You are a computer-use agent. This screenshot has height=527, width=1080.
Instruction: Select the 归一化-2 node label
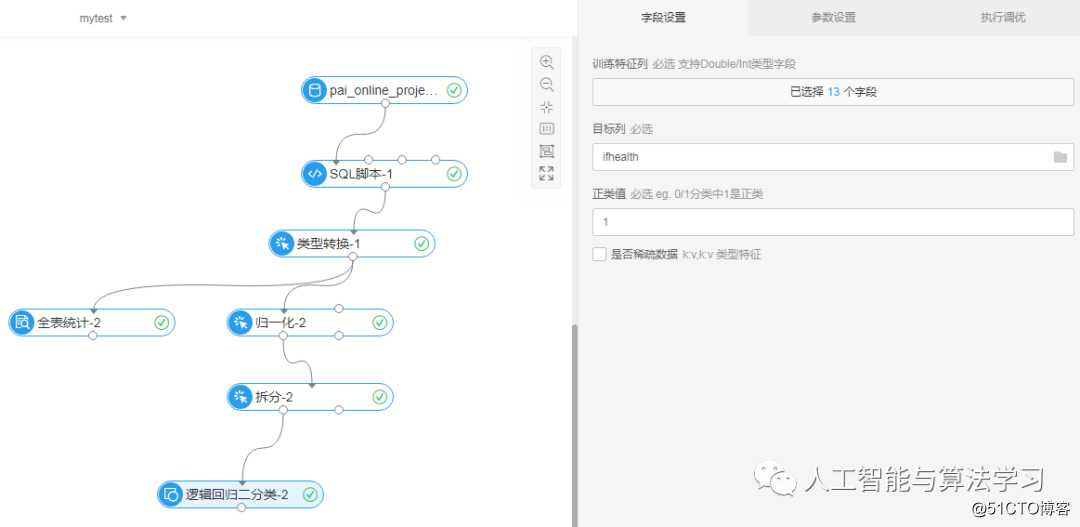280,322
